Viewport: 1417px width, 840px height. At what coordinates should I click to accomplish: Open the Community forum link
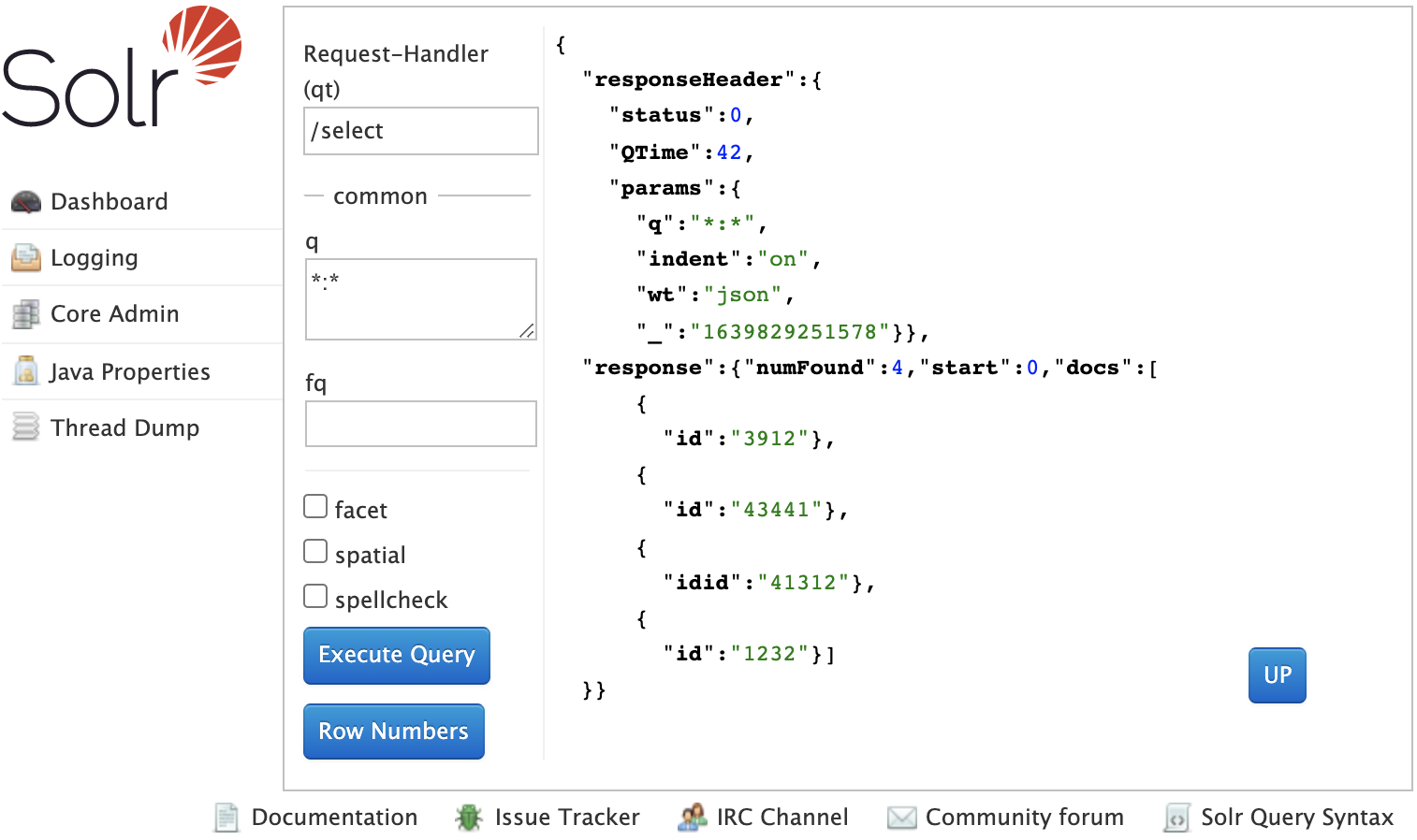coord(1025,818)
